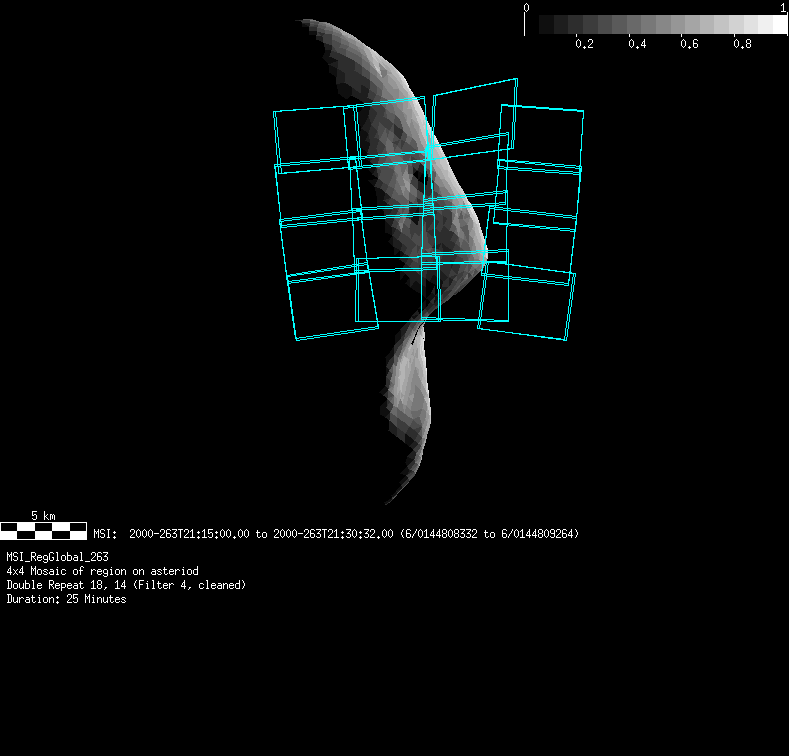Click the 0.4 tick label on color bar
Screen dimensions: 789x756
pos(637,45)
